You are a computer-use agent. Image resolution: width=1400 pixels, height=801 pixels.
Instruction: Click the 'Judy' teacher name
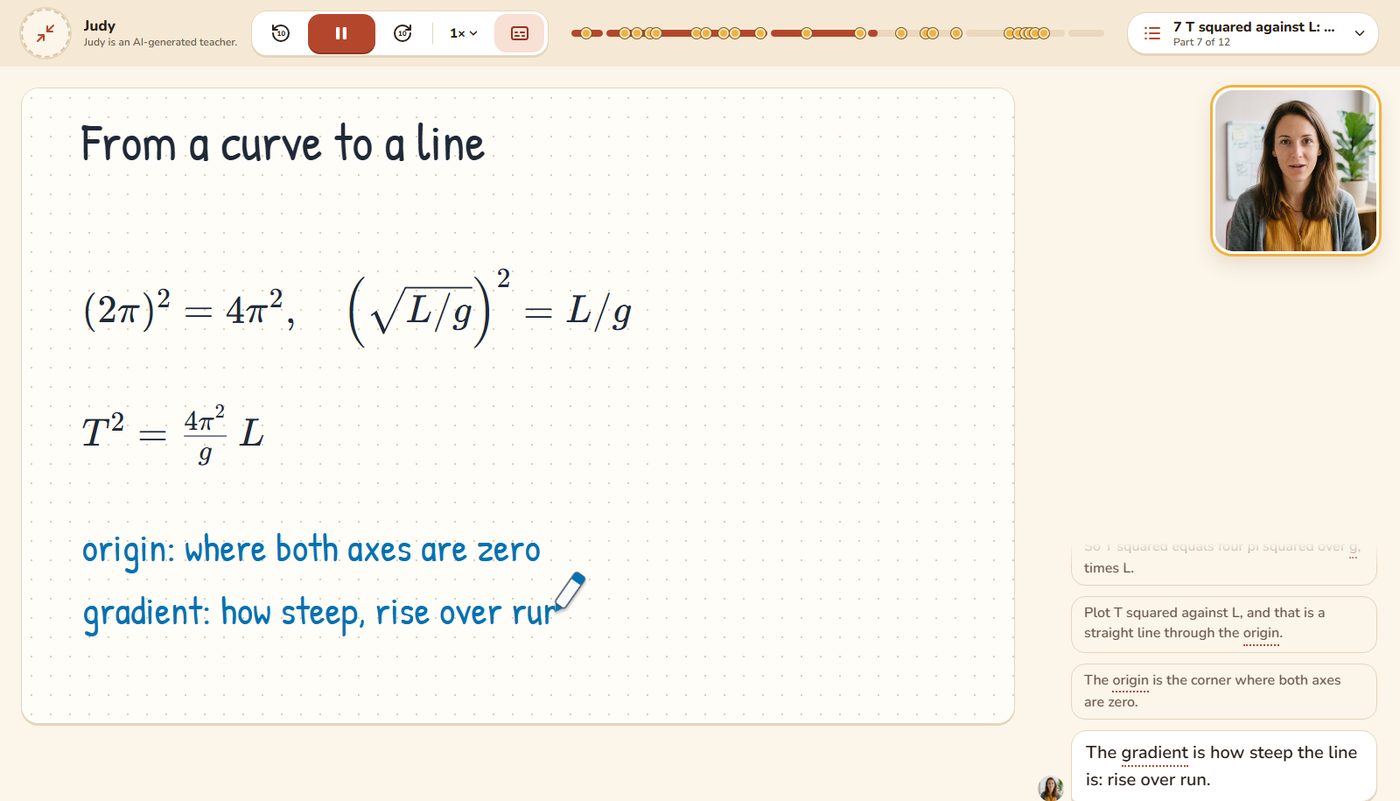pos(99,26)
